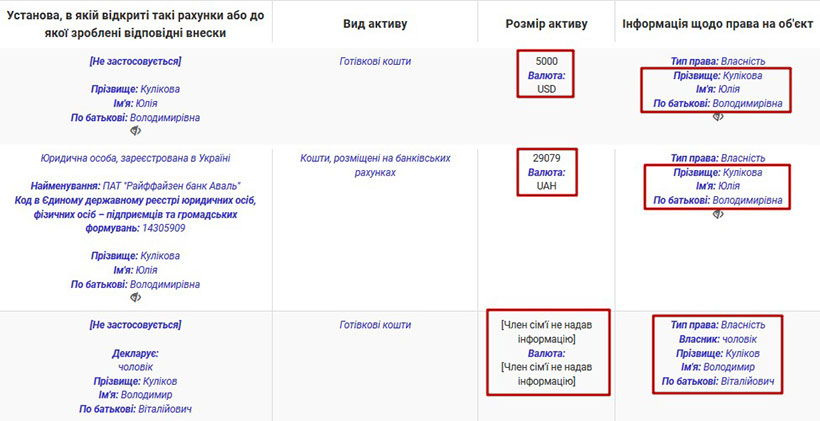Click 'Кошти, розміщені на банківських рахунках' text
The image size is (820, 421).
pos(375,165)
